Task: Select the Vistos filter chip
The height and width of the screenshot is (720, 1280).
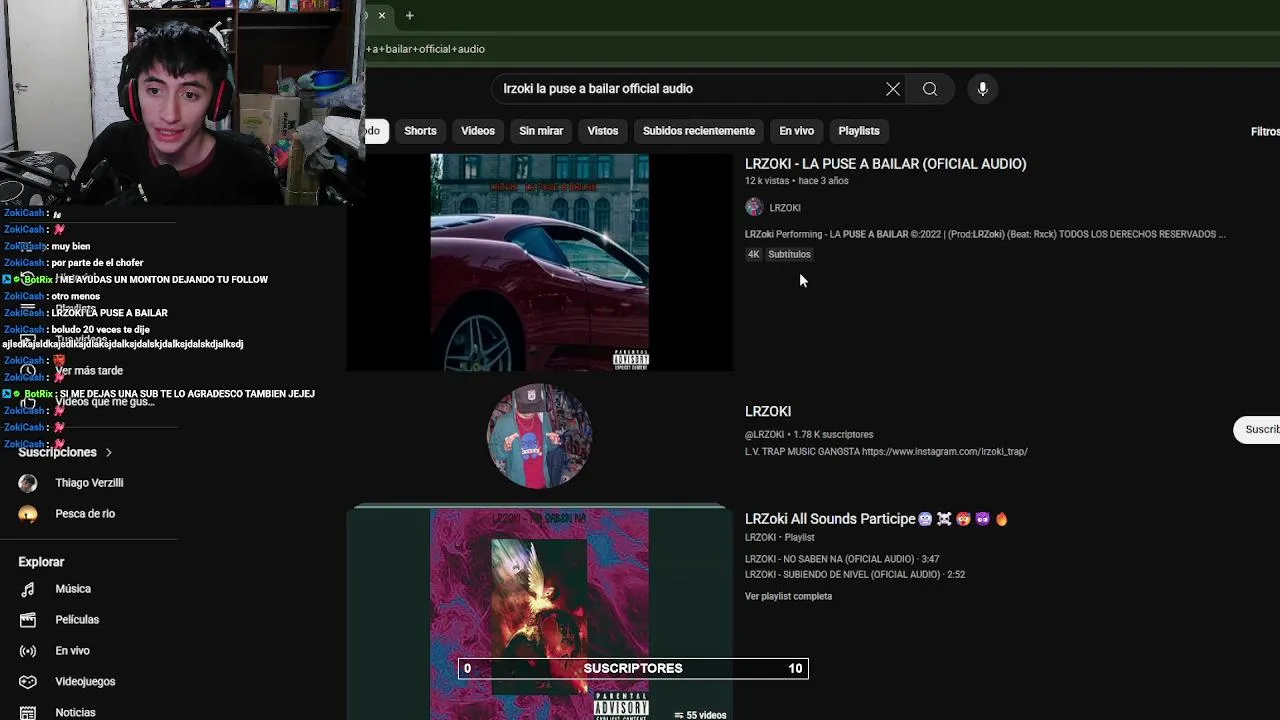Action: 603,131
